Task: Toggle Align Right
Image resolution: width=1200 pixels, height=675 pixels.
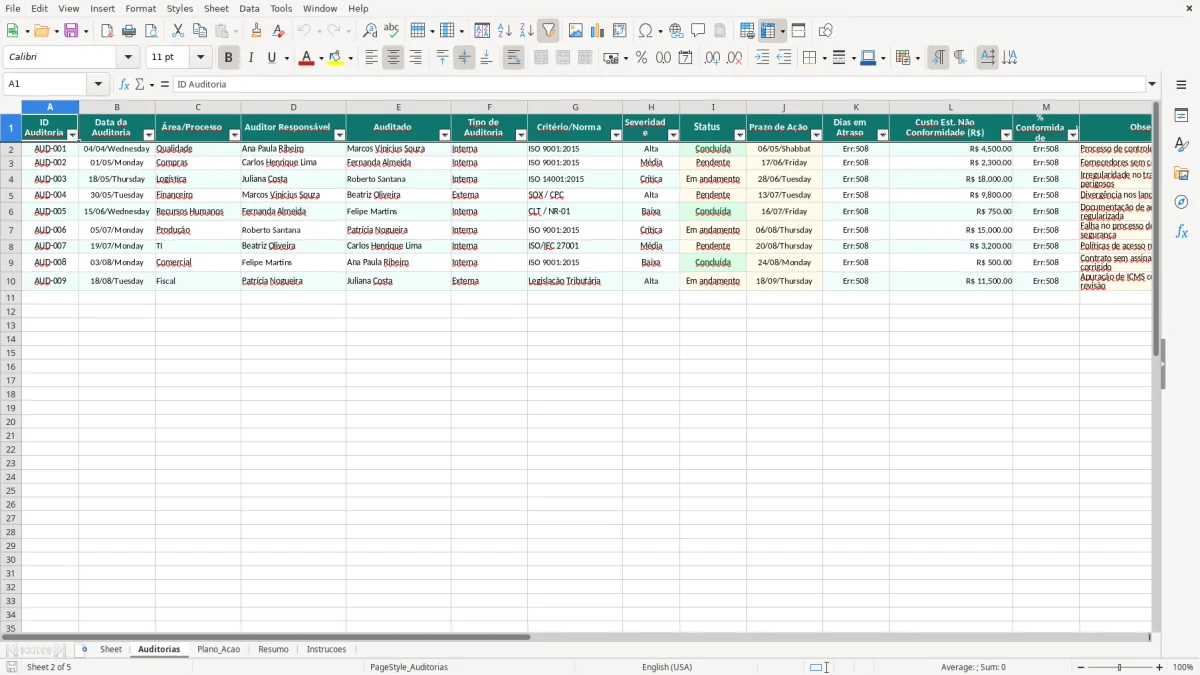Action: pos(415,58)
